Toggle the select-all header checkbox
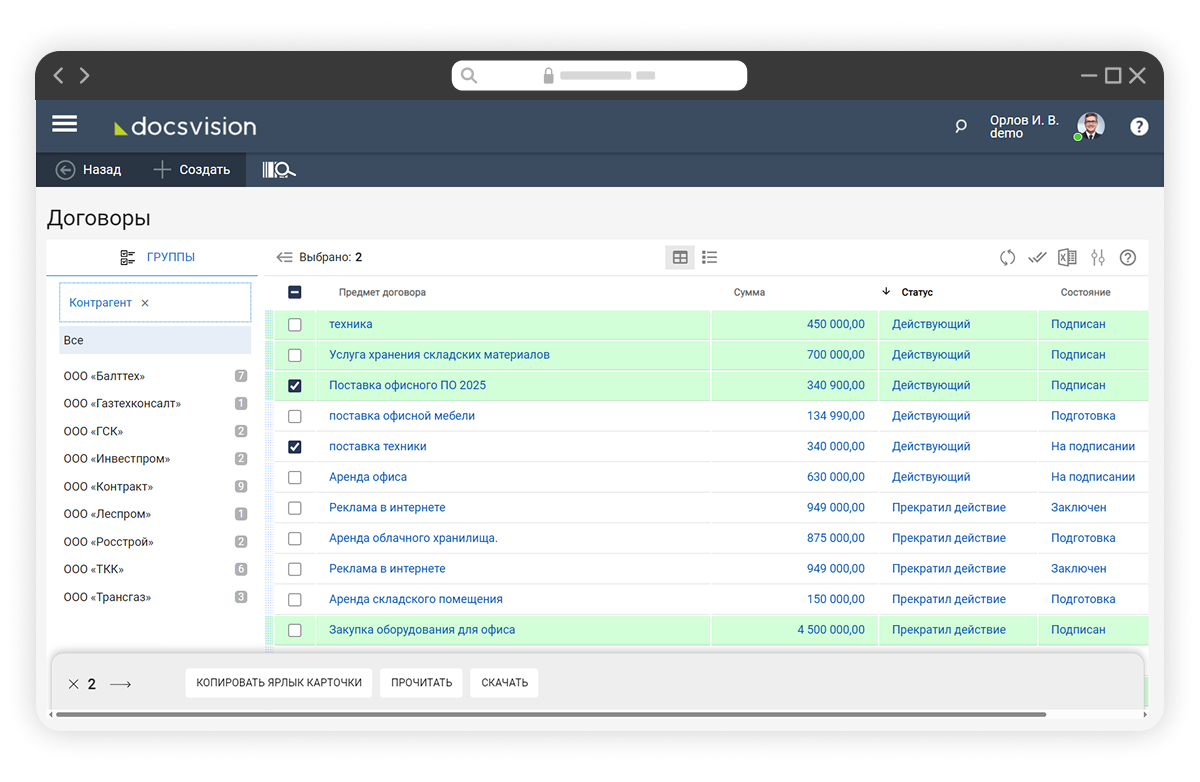1200x782 pixels. [x=295, y=293]
